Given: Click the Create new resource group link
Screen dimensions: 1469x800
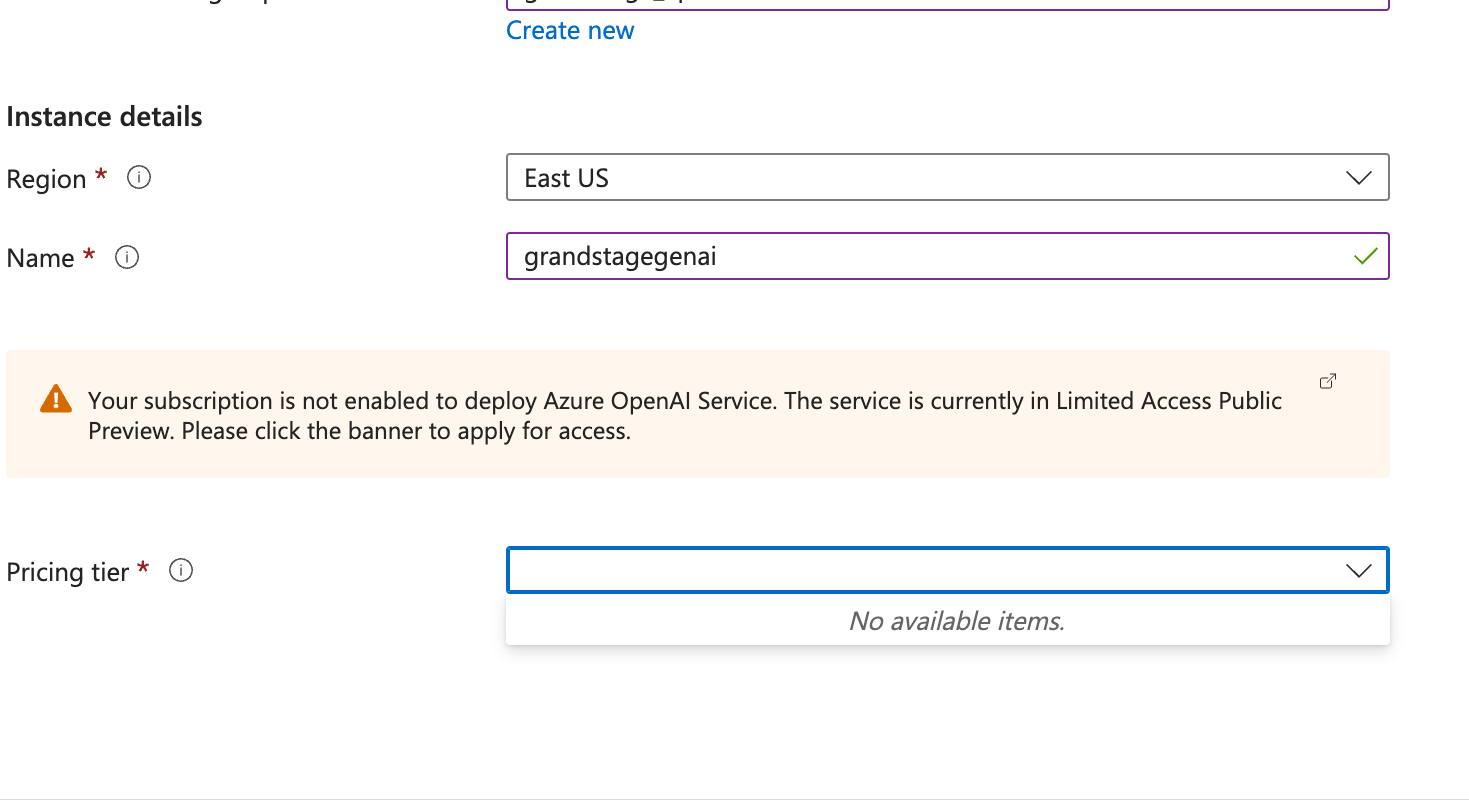Looking at the screenshot, I should pyautogui.click(x=570, y=30).
